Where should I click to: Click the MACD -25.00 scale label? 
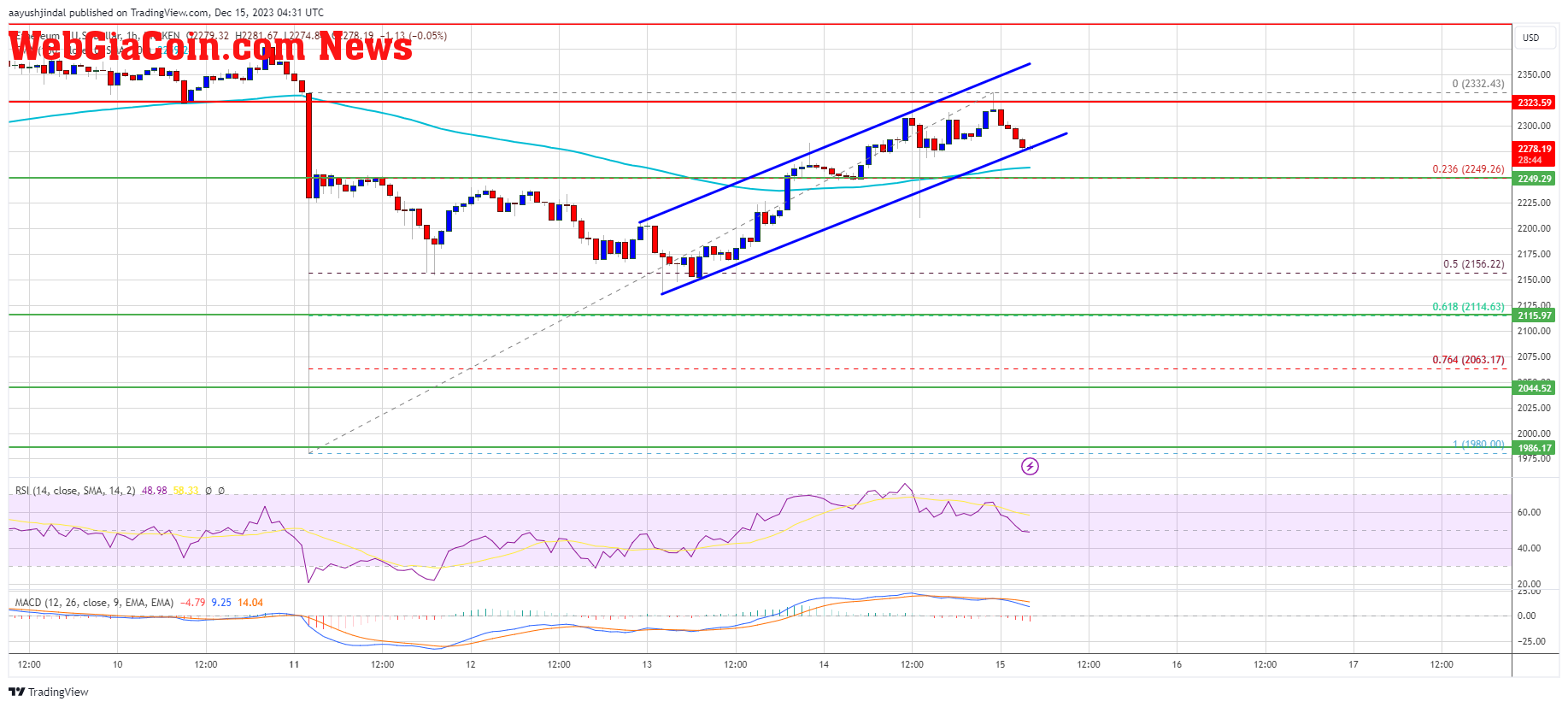[x=1530, y=641]
